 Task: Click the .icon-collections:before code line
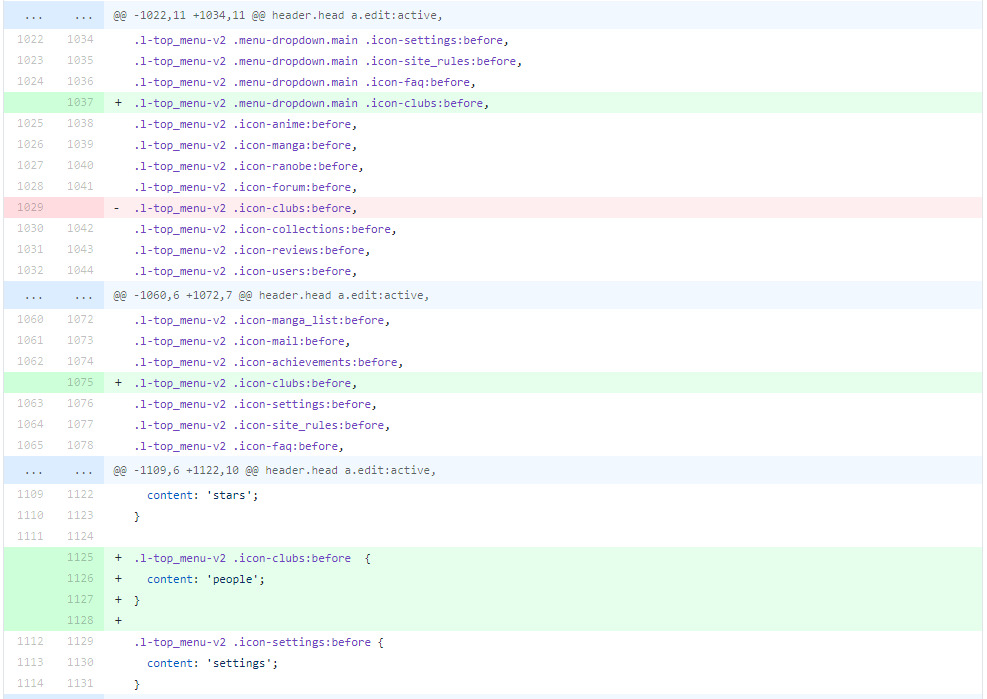click(x=265, y=229)
